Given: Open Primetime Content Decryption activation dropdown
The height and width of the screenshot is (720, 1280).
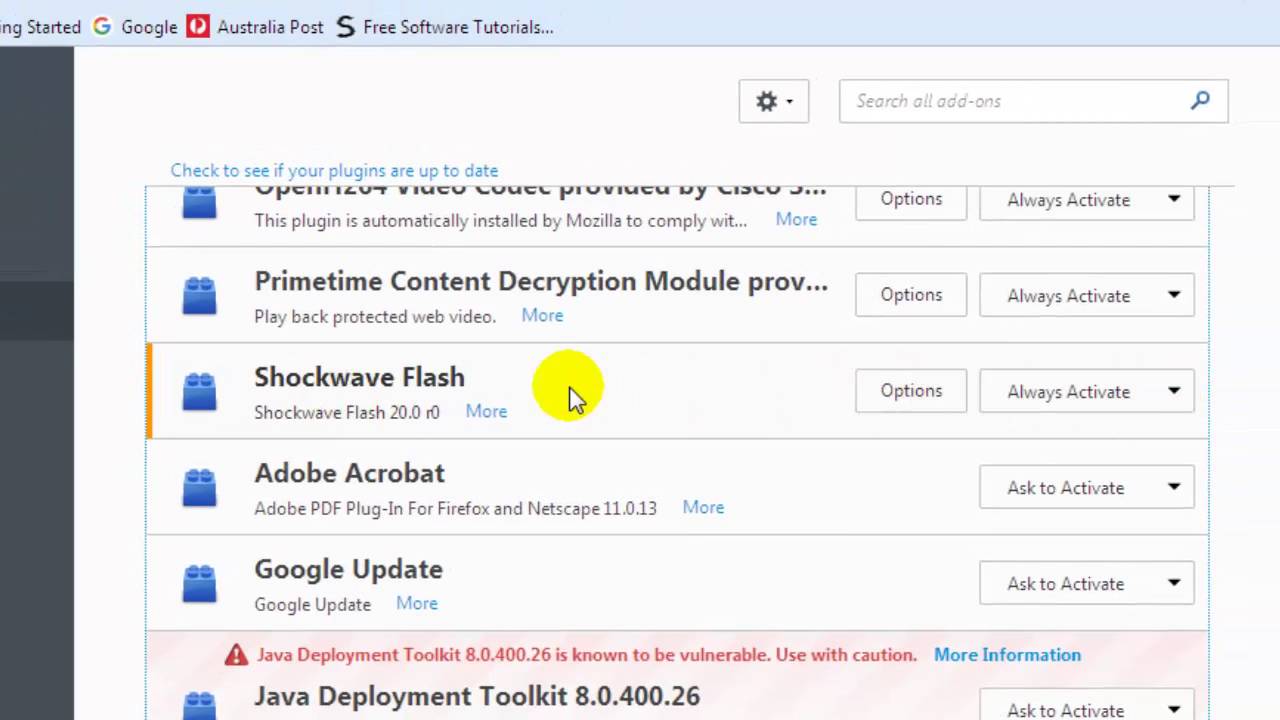Looking at the screenshot, I should [x=1087, y=296].
